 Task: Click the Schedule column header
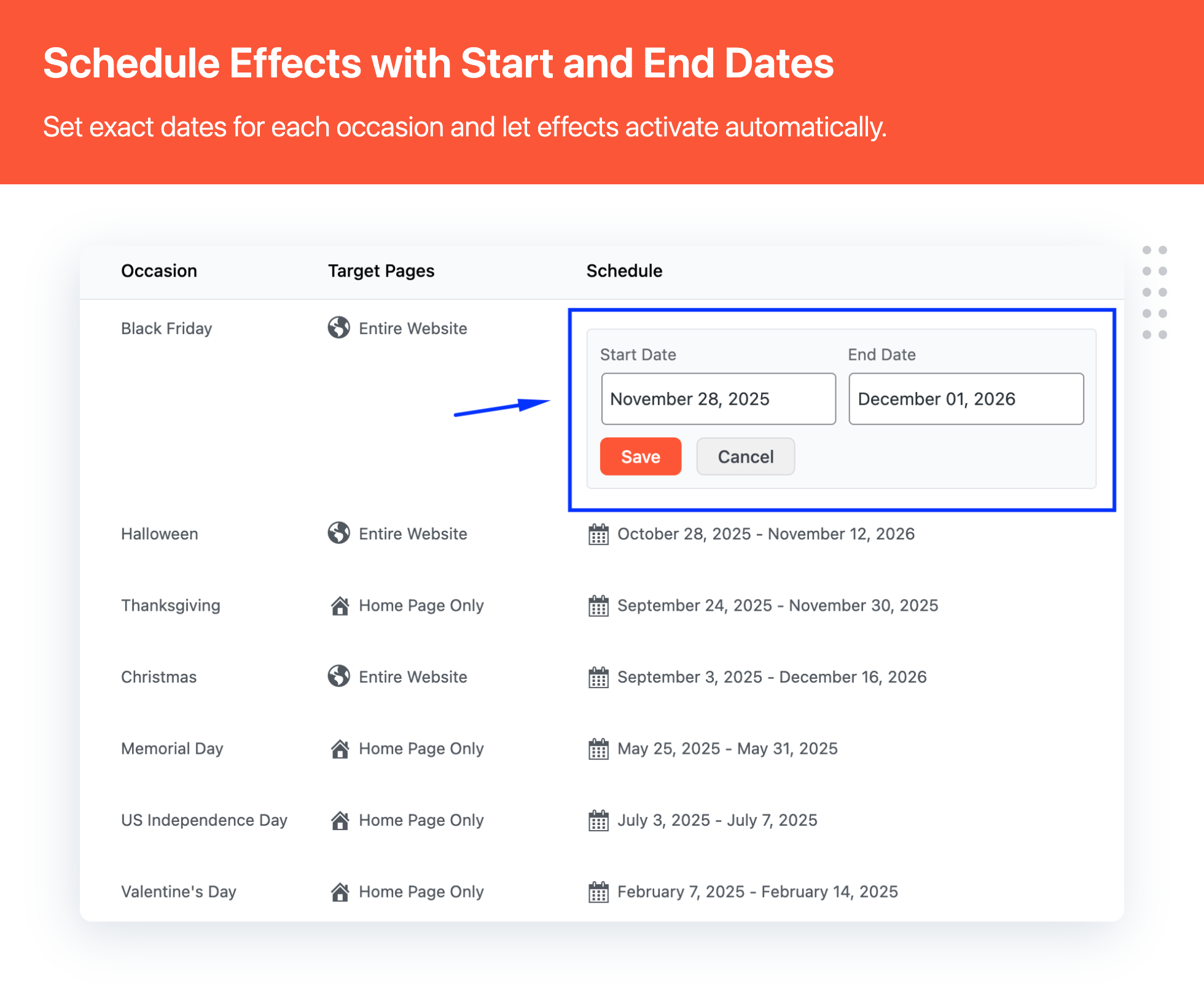(624, 271)
